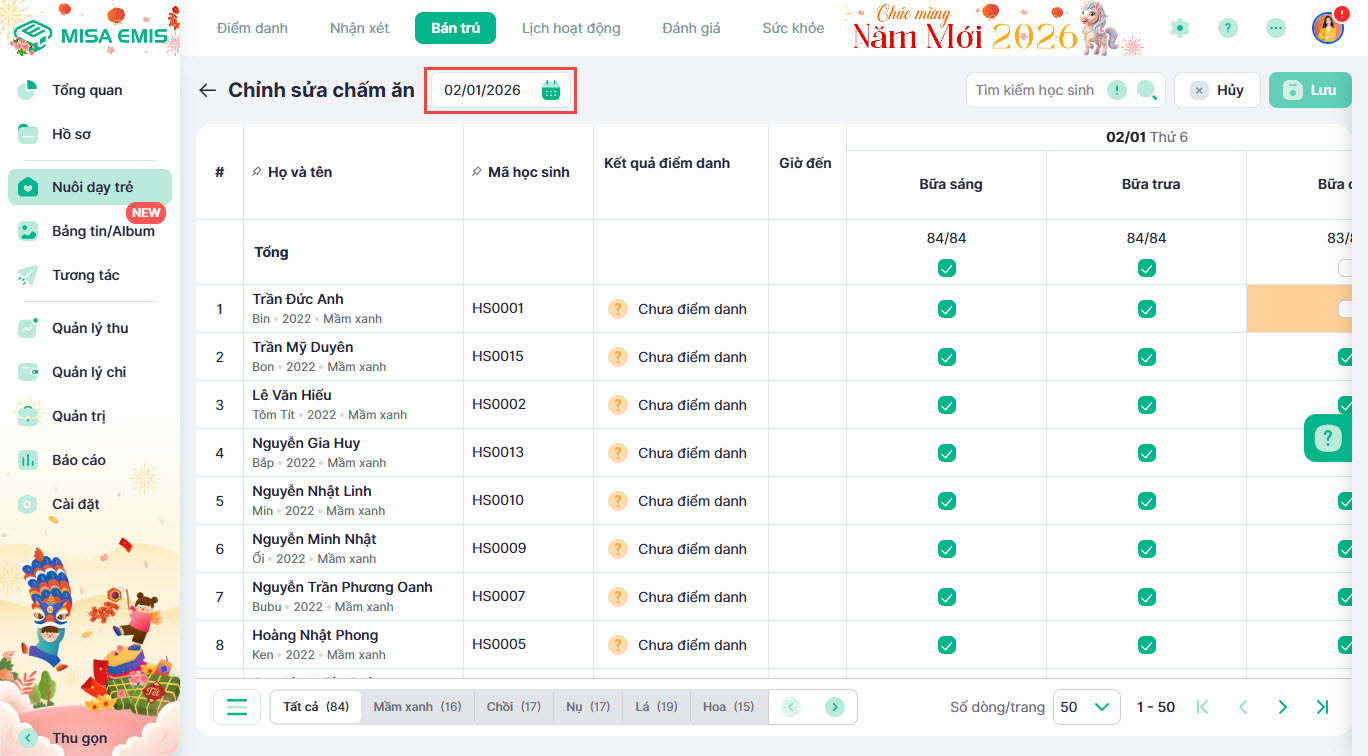Click the Lưu save button

coord(1309,90)
